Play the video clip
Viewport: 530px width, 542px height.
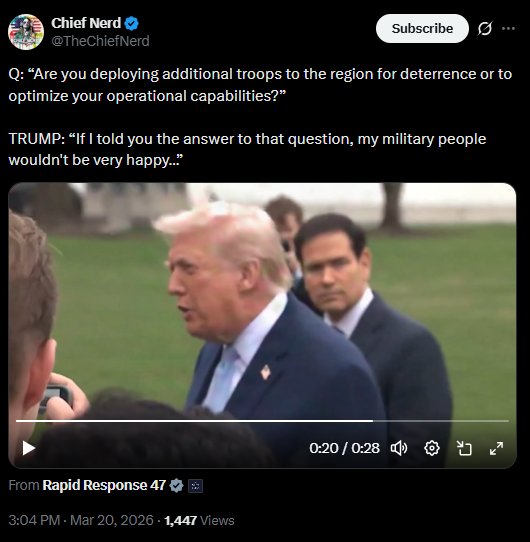tap(28, 448)
